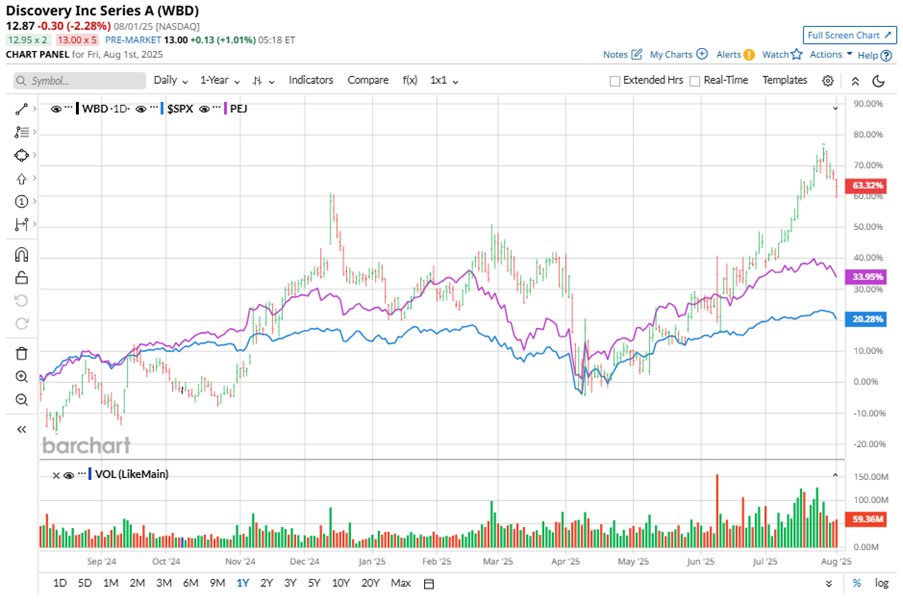903x603 pixels.
Task: Hide the VOL indicator
Action: pos(69,475)
